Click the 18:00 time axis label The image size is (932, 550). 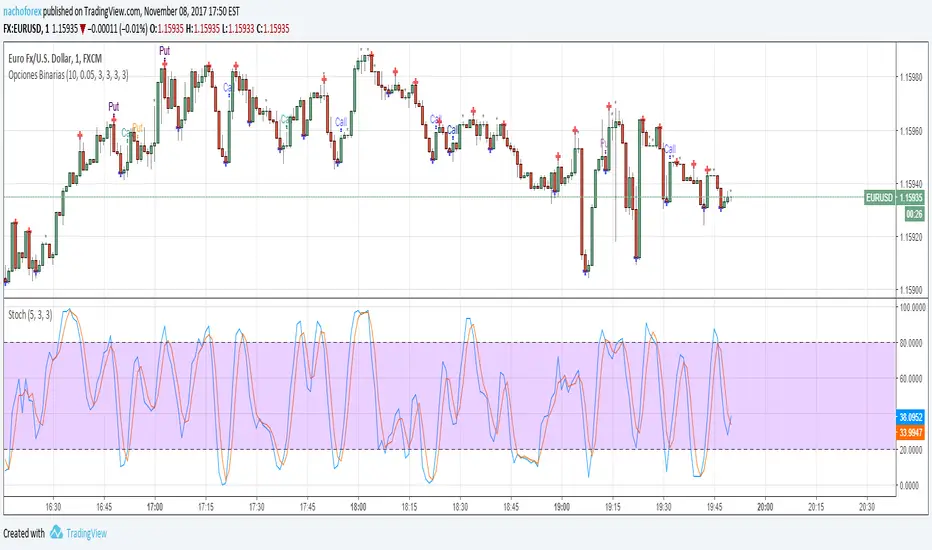(358, 507)
